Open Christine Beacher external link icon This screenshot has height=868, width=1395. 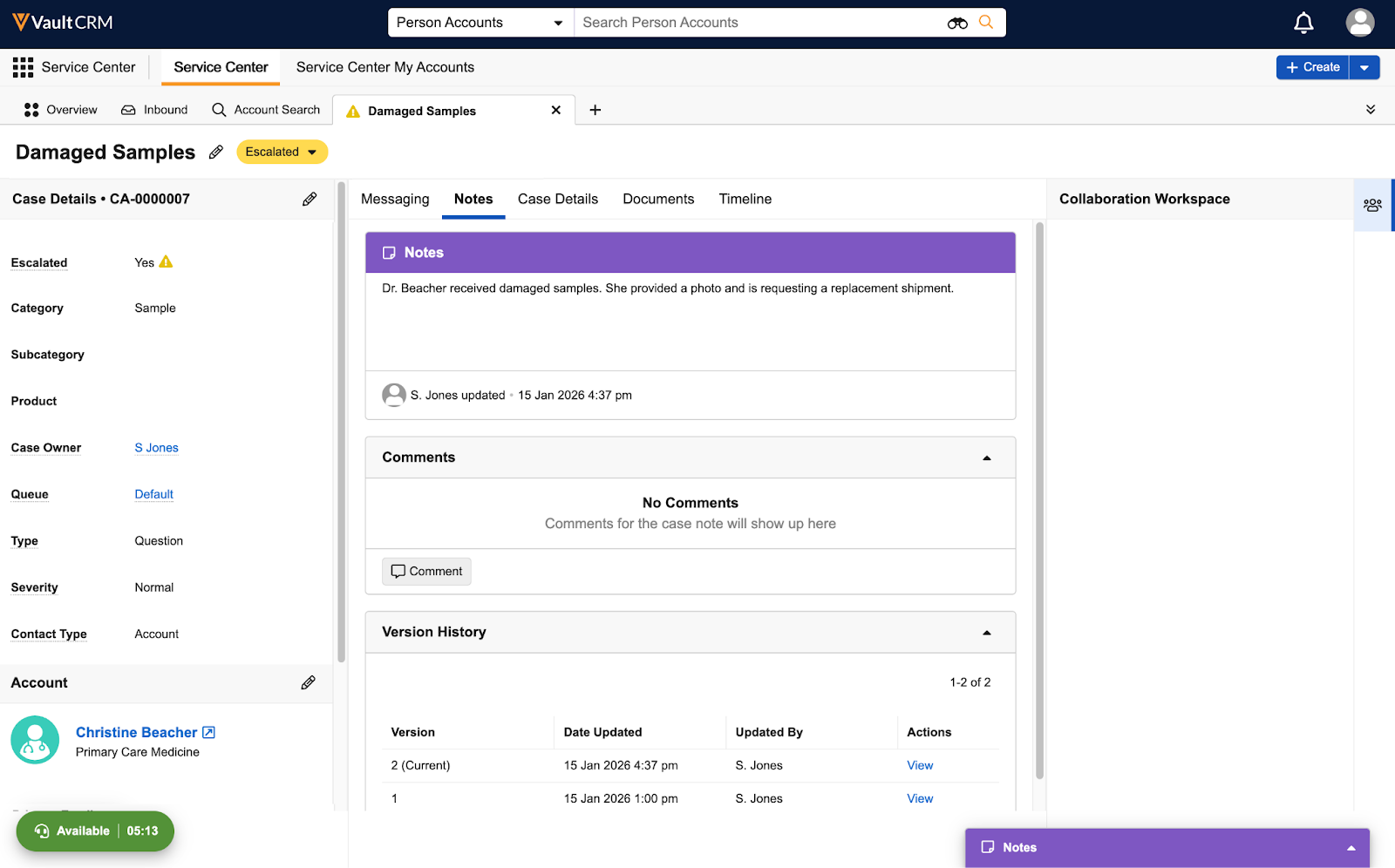(208, 733)
